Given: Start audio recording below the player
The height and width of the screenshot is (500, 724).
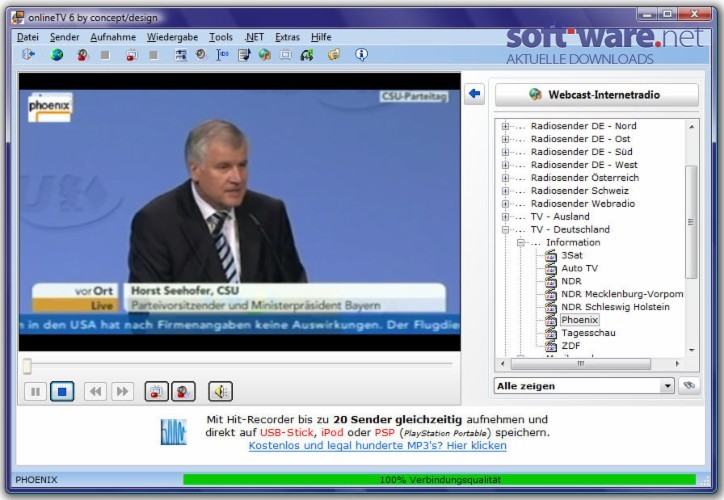Looking at the screenshot, I should (183, 392).
